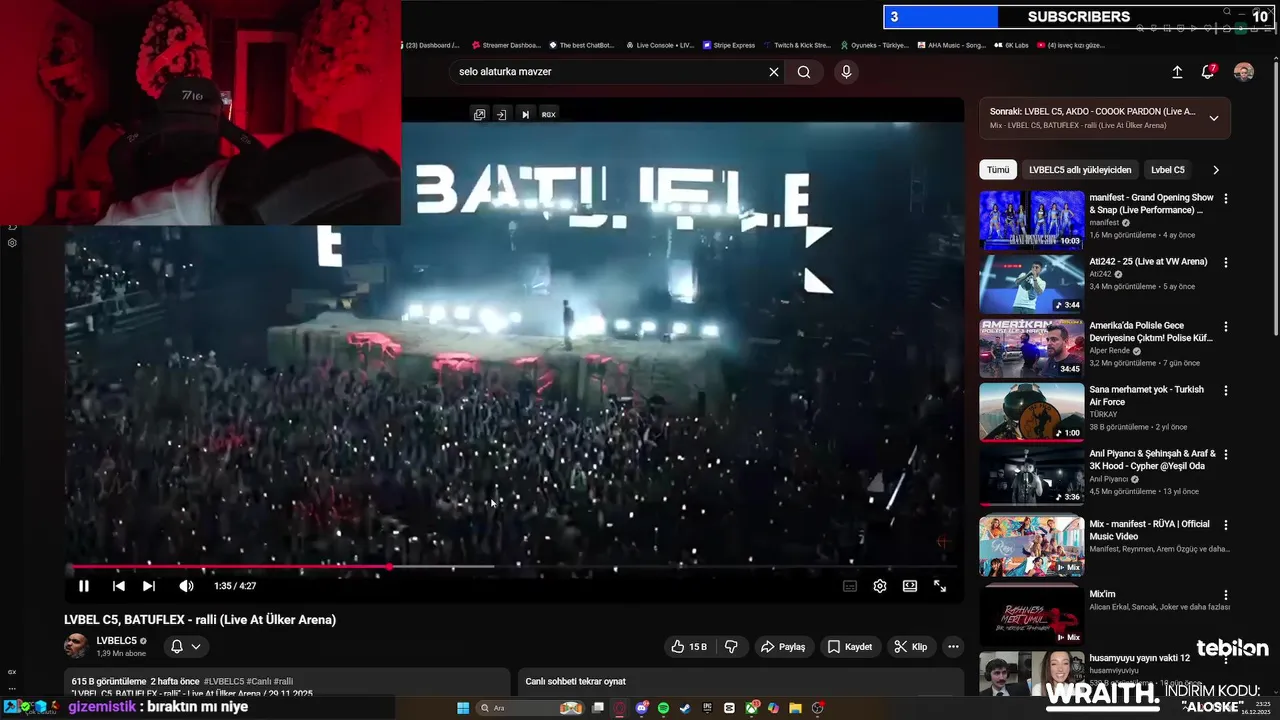Open the manifest Grand Opening Show thumbnail
1280x720 pixels.
1031,220
